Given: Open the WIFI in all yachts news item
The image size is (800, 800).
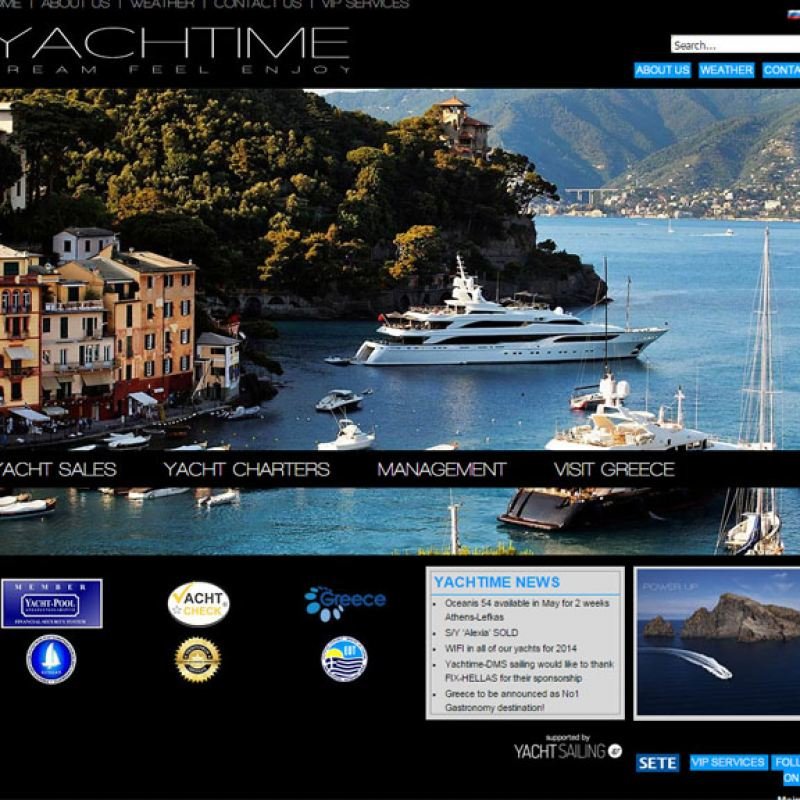Looking at the screenshot, I should click(510, 648).
